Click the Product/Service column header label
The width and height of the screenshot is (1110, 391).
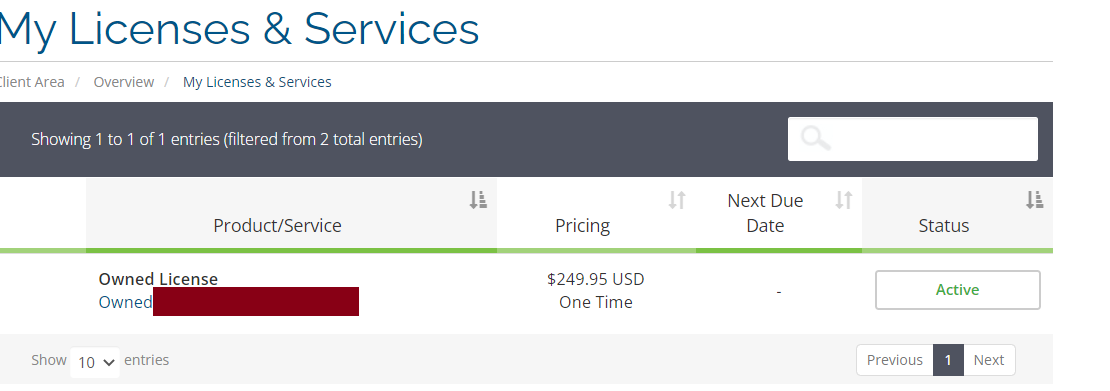tap(278, 225)
